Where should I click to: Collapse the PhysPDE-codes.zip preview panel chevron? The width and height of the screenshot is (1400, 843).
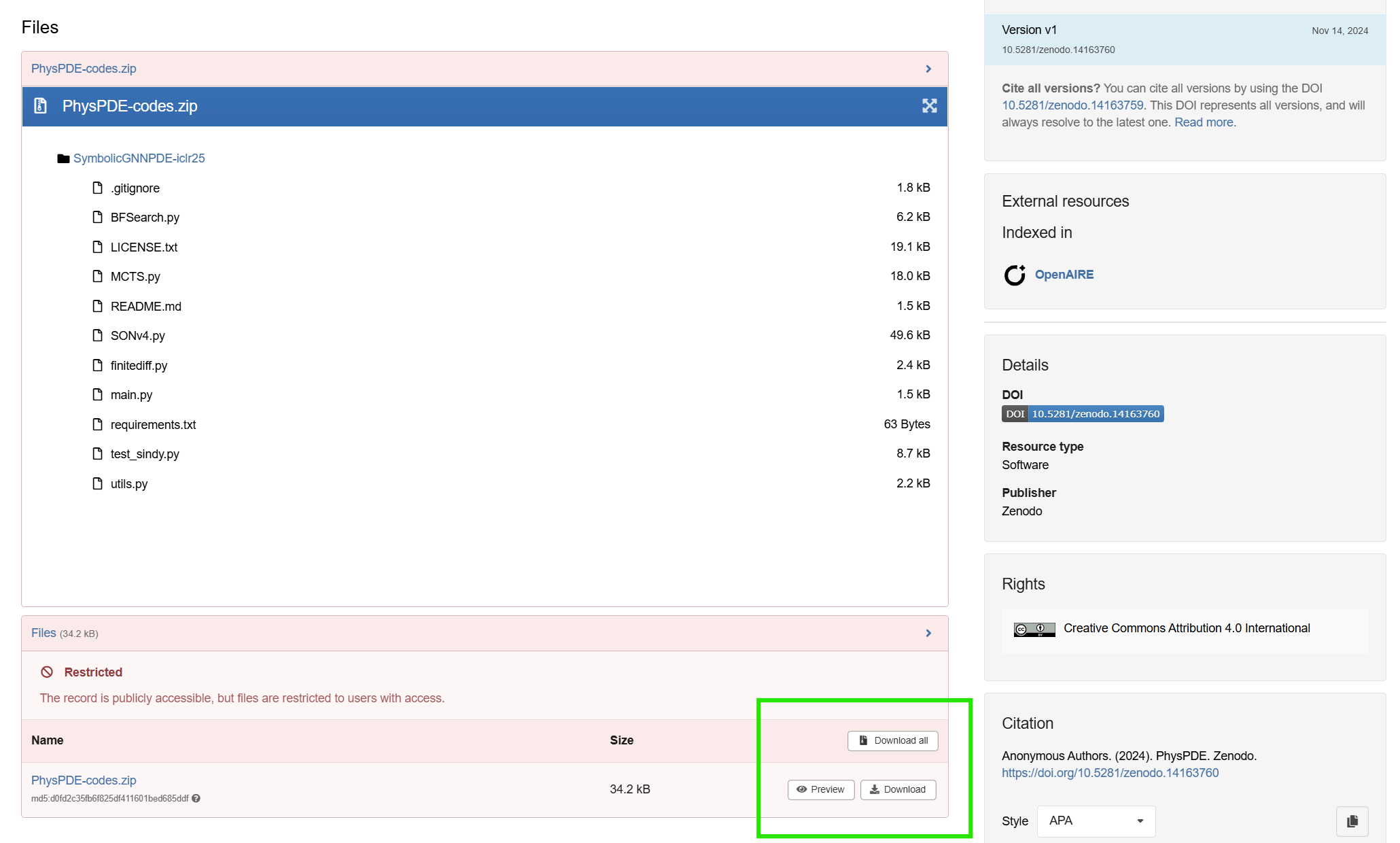point(928,69)
